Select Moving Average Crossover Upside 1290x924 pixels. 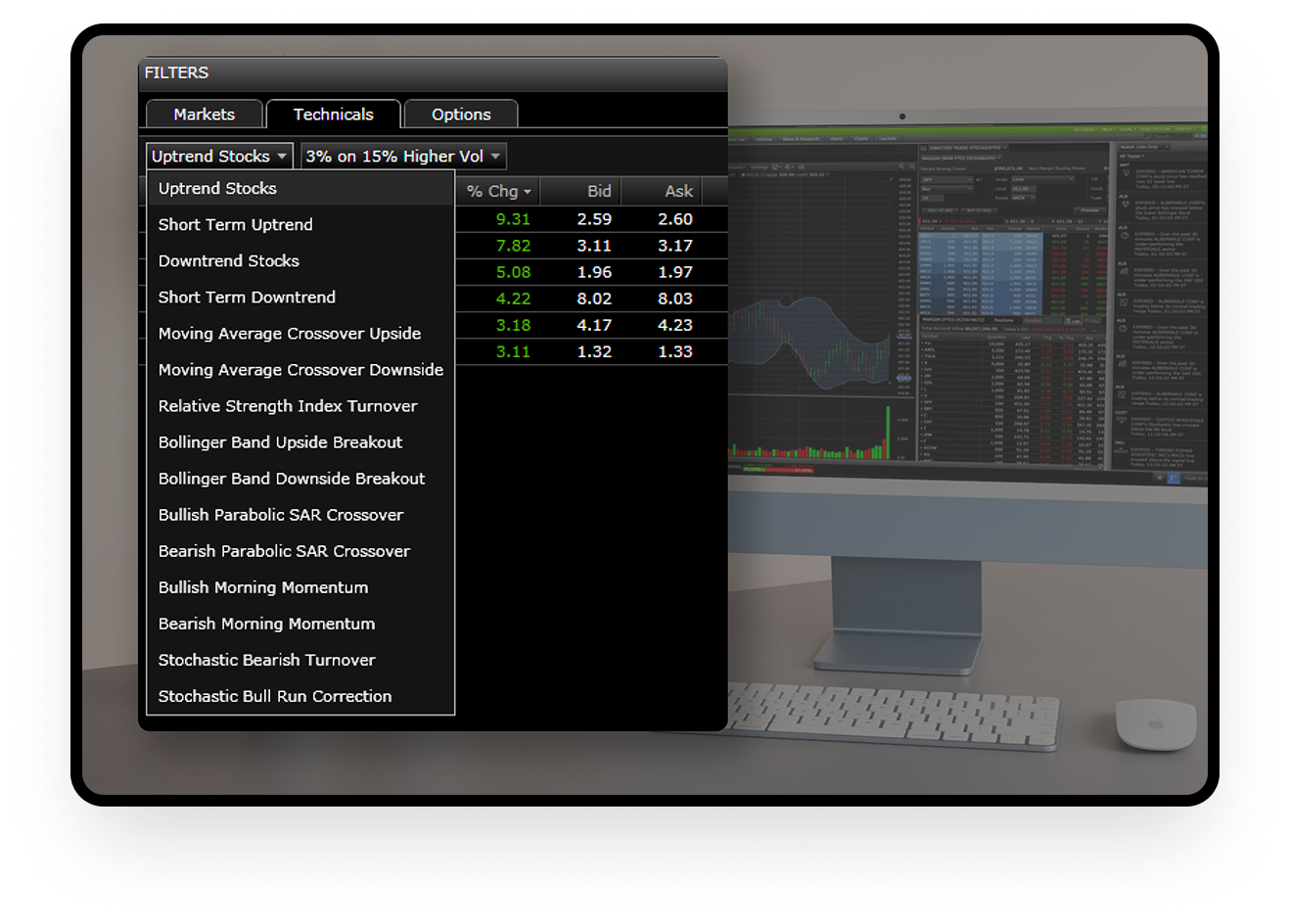click(290, 334)
